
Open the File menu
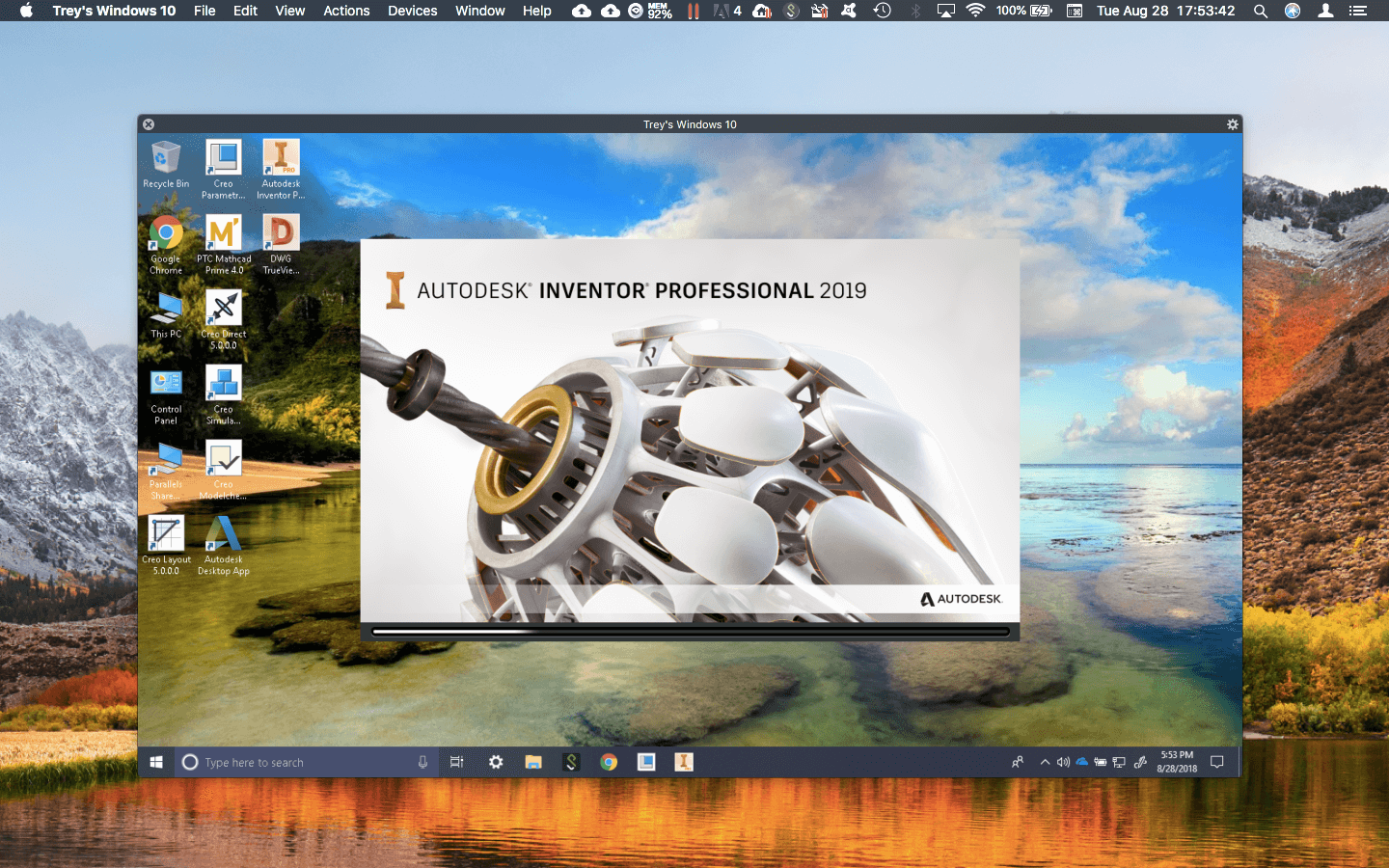[204, 11]
